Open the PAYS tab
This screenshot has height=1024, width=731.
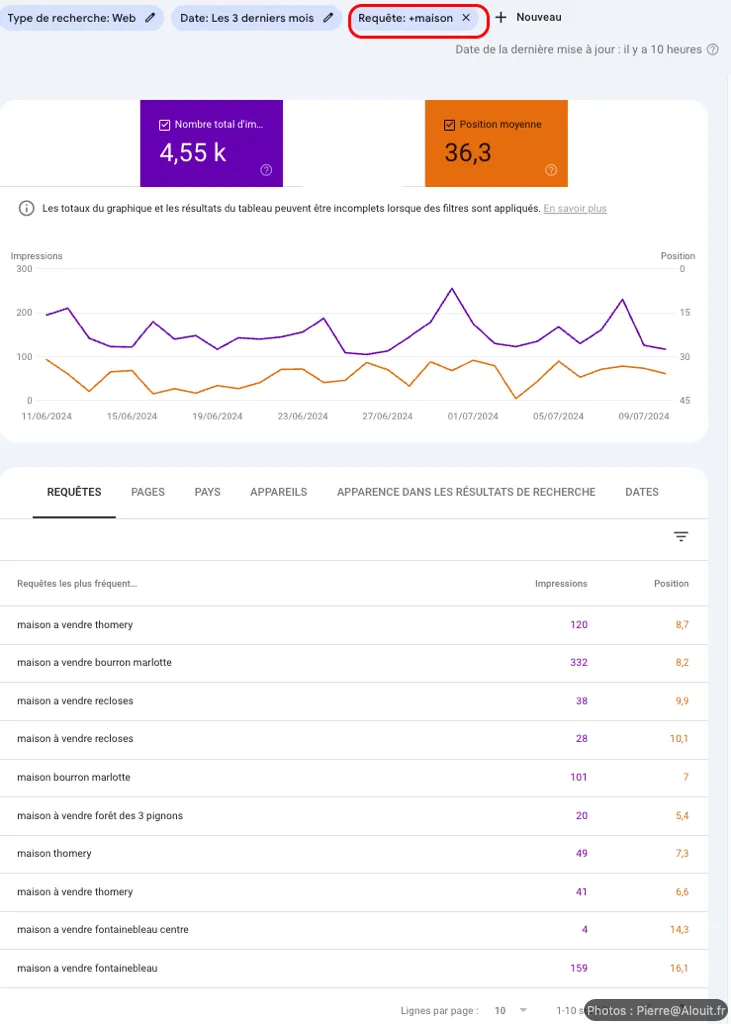pos(207,492)
